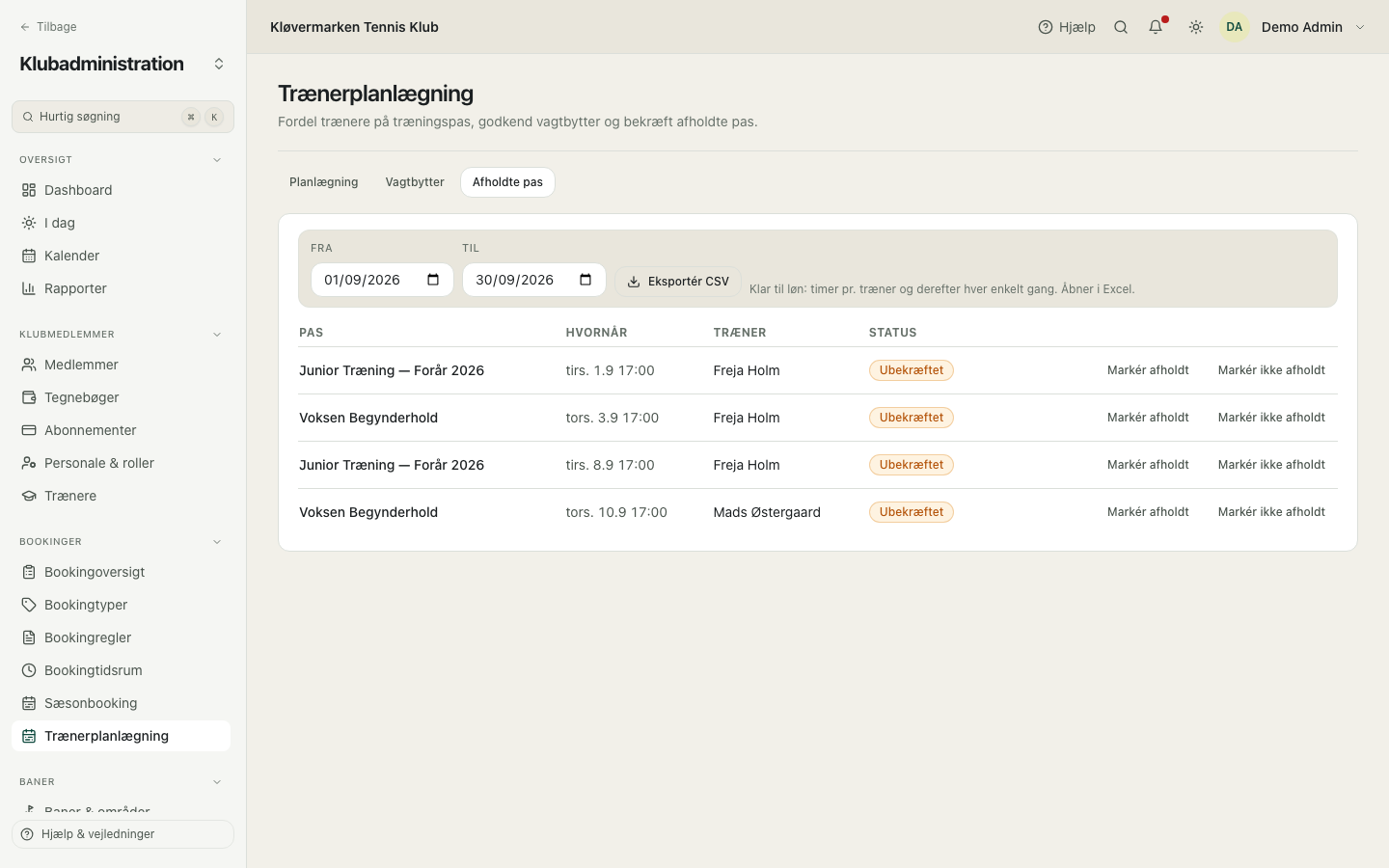Collapse the Bookinger section
Screen dimensions: 1389x868
(217, 542)
